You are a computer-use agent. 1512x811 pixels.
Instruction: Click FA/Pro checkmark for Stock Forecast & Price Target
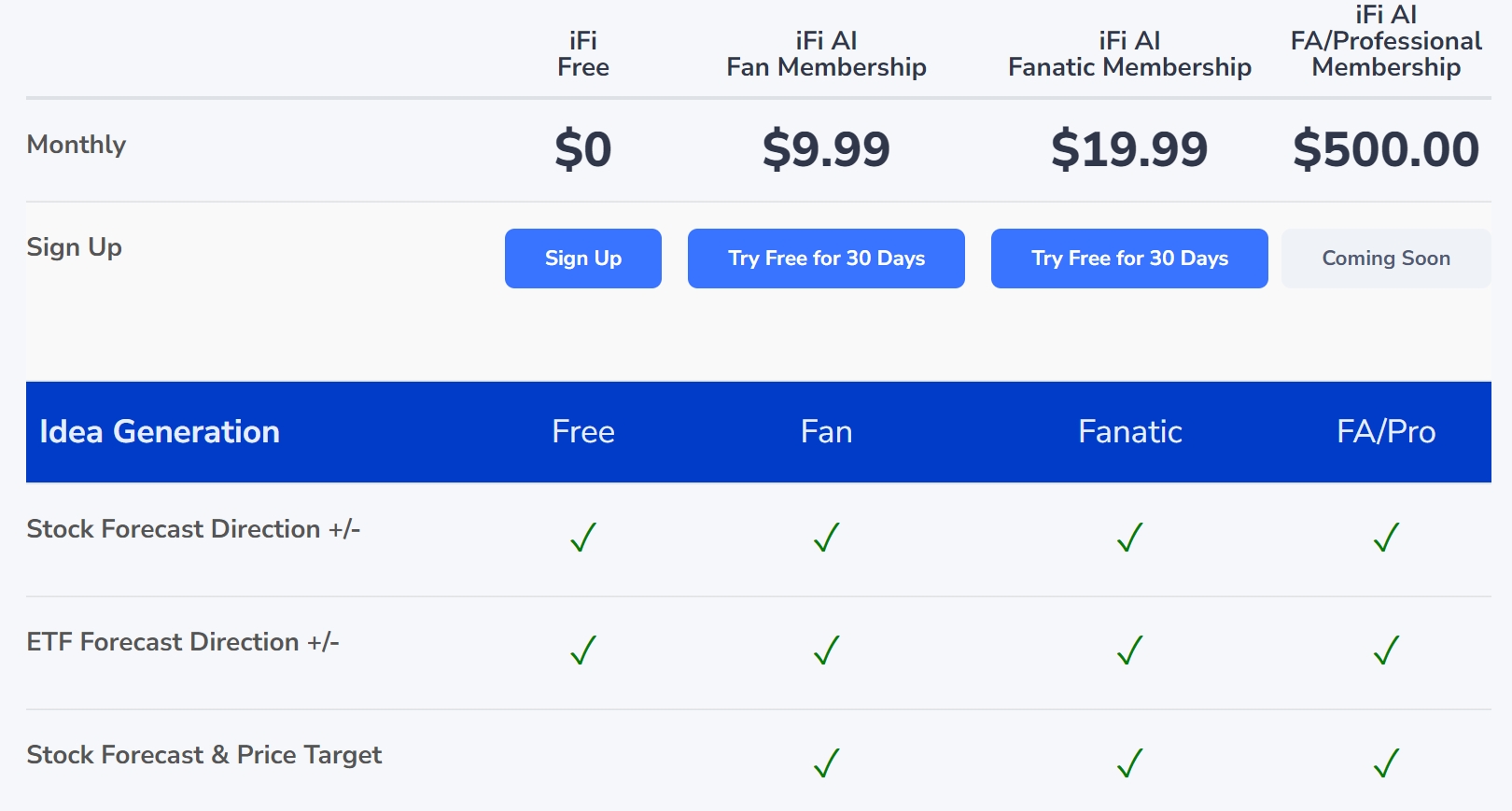[x=1387, y=763]
